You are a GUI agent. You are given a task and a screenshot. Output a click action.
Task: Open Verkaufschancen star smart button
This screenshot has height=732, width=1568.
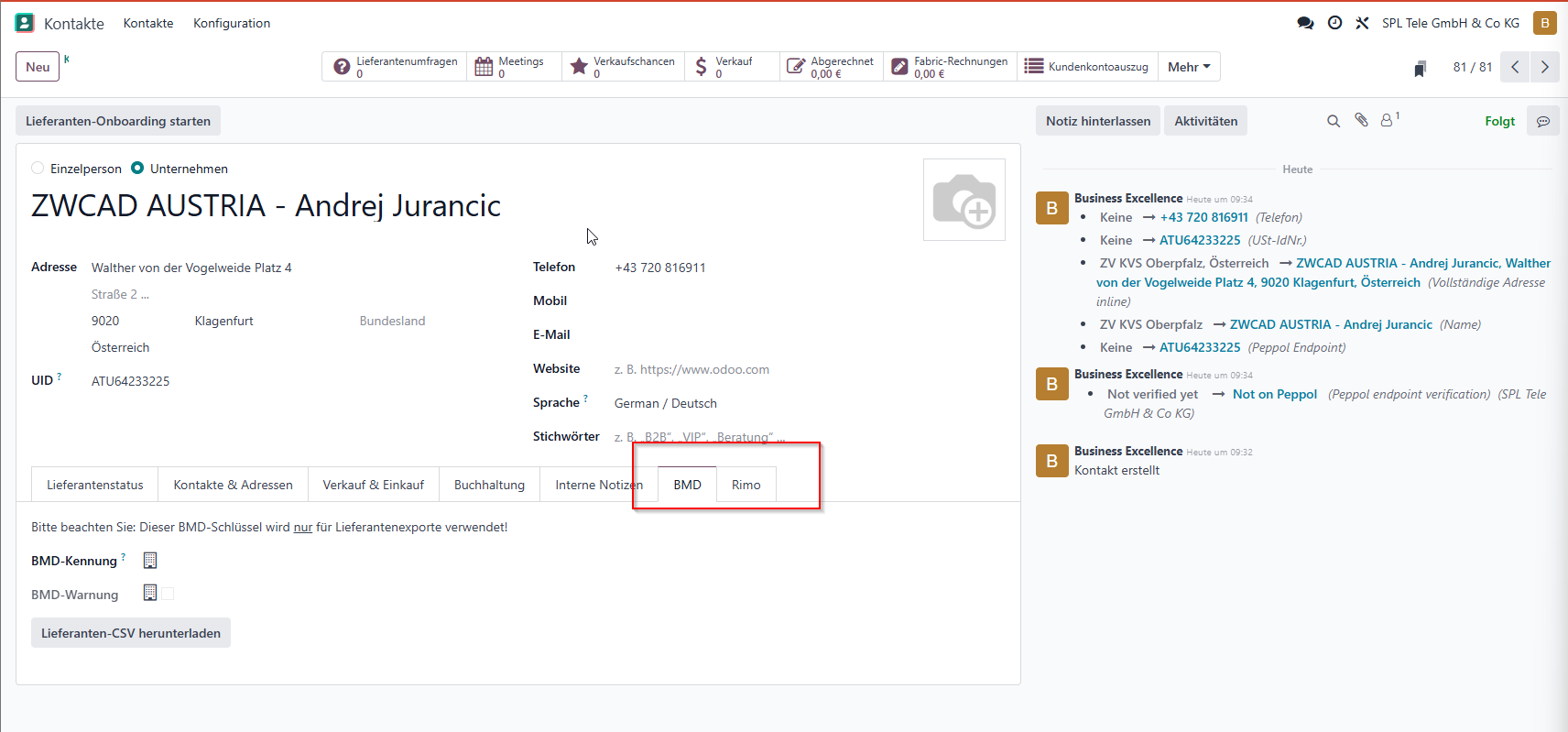click(623, 67)
